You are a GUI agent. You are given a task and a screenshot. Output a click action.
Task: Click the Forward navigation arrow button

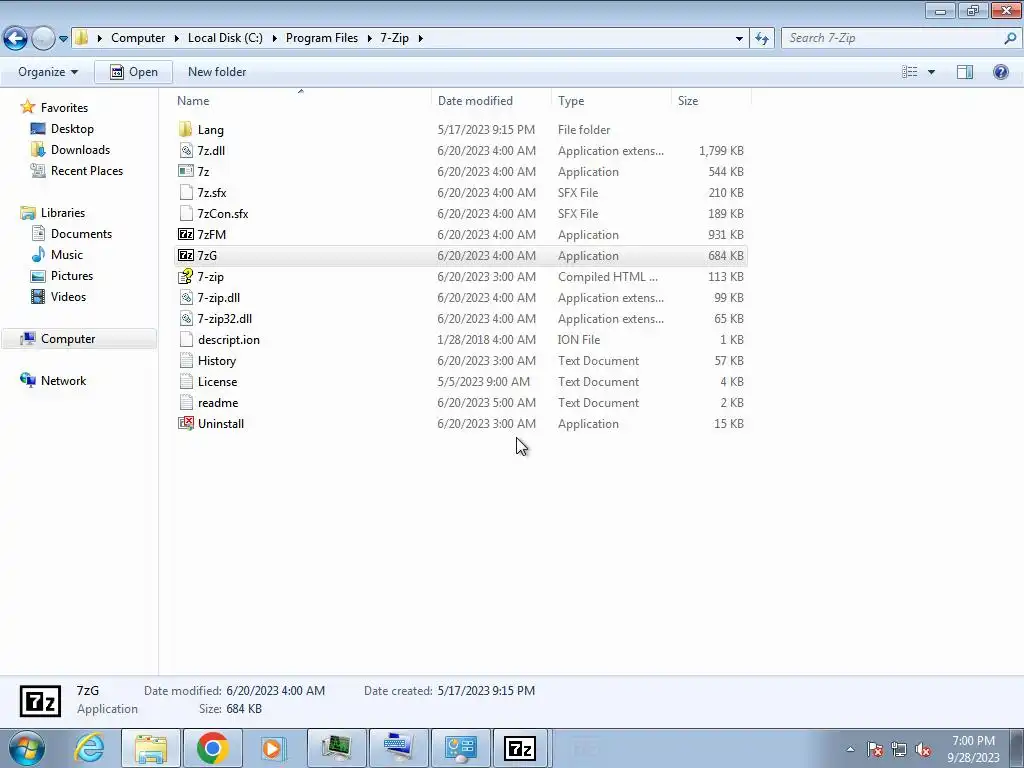coord(43,38)
